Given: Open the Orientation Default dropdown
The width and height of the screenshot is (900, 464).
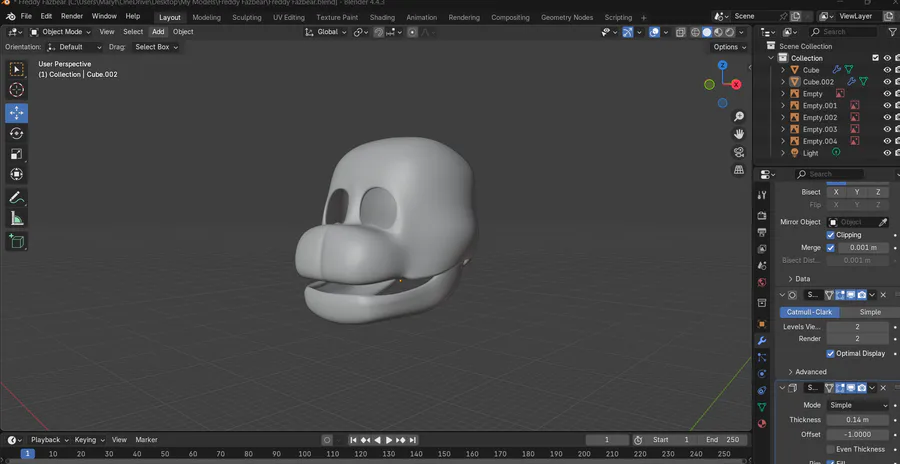Looking at the screenshot, I should 75,47.
